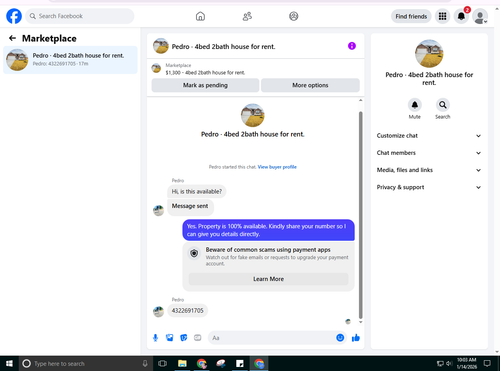Screen dimensions: 500x371
Task: Open listing thumbnail beside $1,300 price
Action: (x=156, y=68)
